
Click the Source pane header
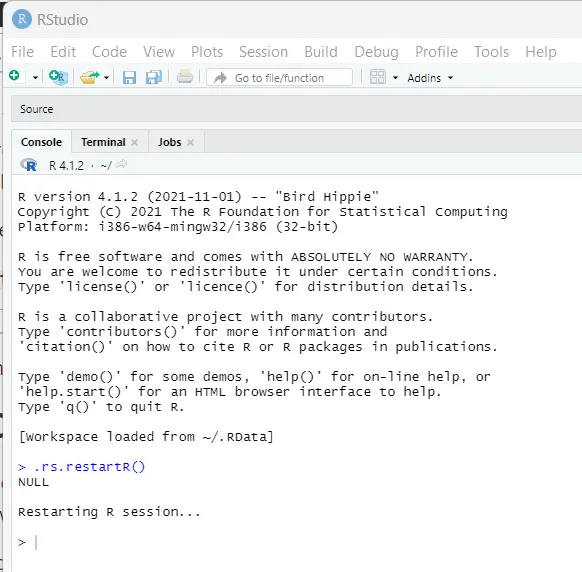coord(297,109)
